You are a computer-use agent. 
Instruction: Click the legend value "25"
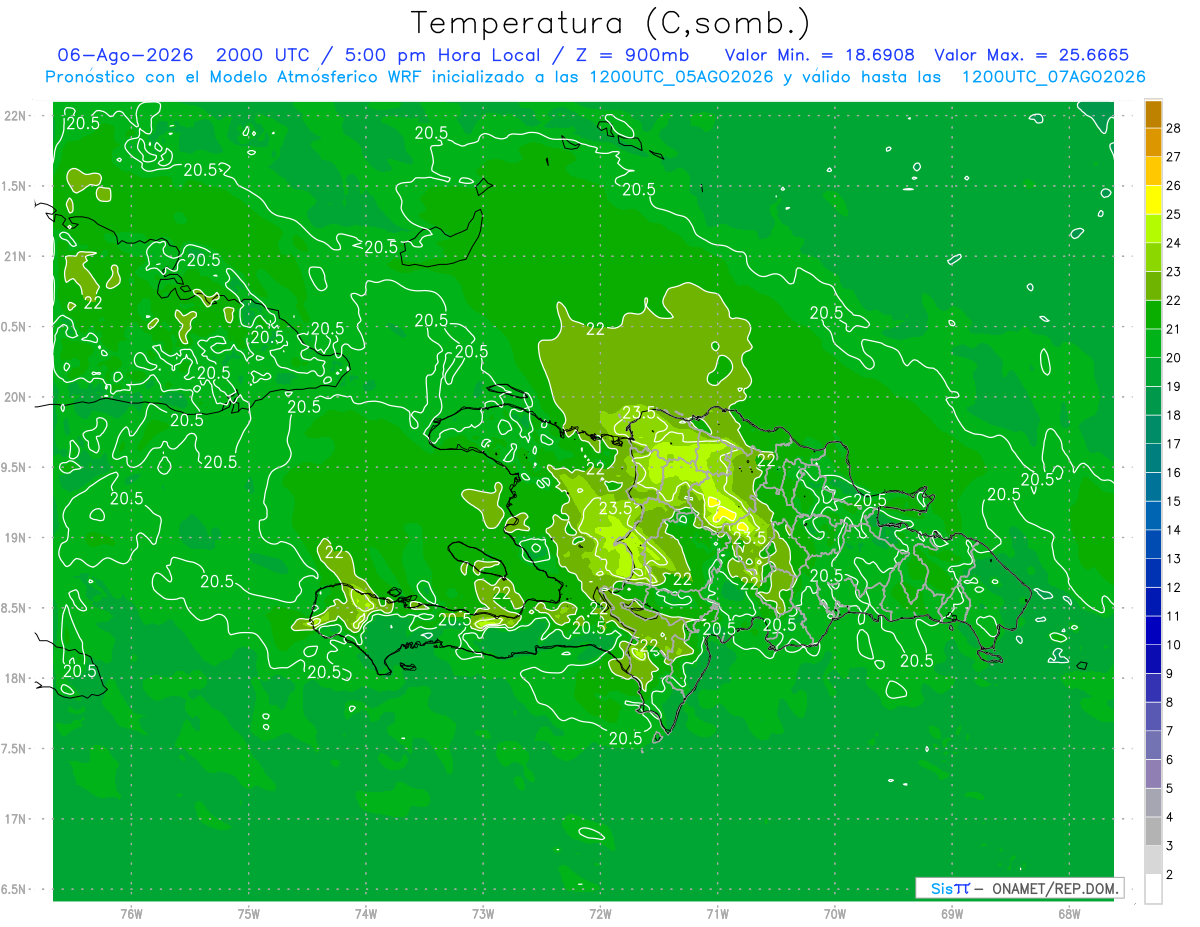coord(1173,214)
